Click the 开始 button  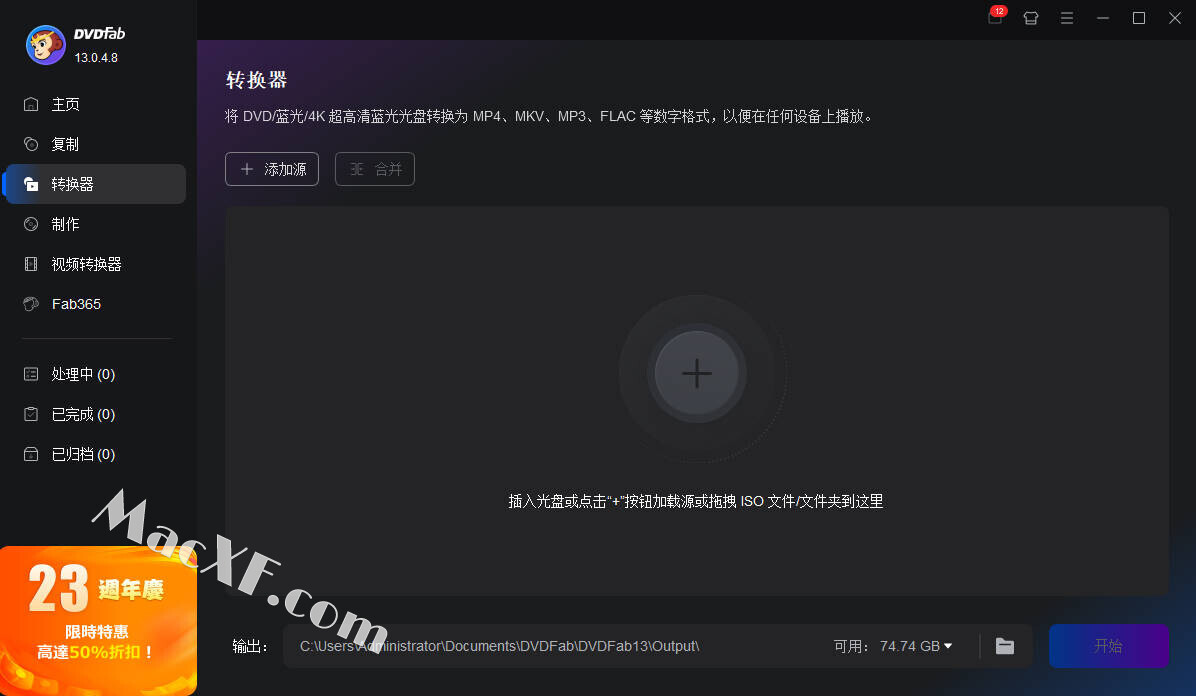click(x=1108, y=646)
